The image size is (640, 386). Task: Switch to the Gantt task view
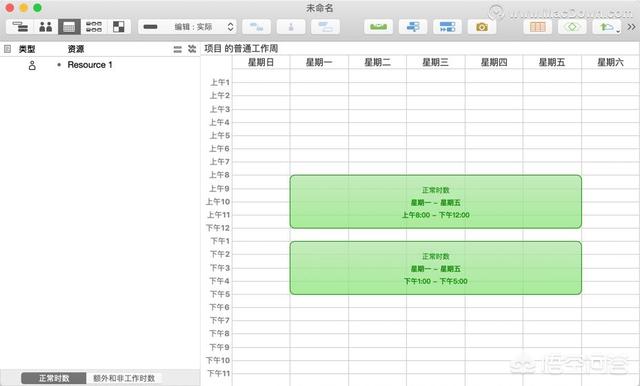click(x=20, y=27)
